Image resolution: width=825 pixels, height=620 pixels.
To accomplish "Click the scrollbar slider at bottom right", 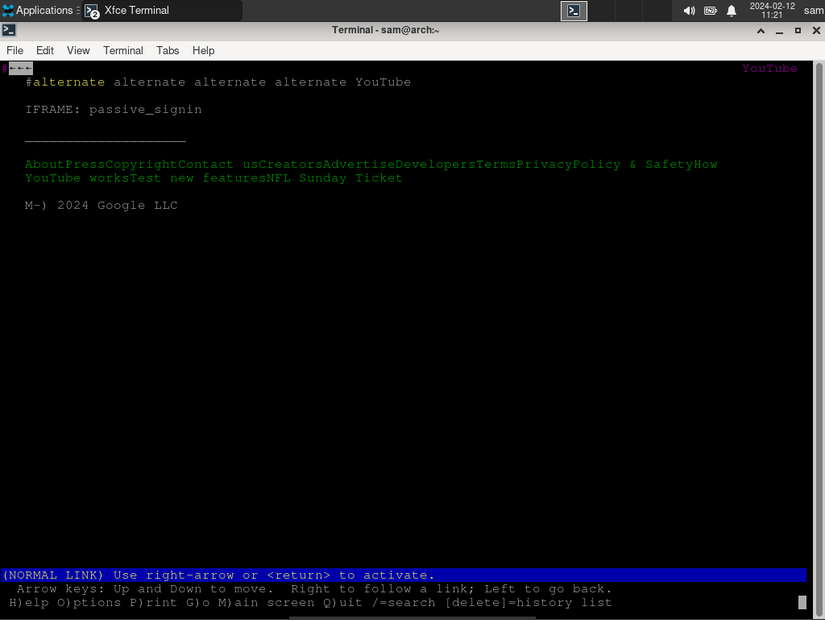I will (800, 602).
